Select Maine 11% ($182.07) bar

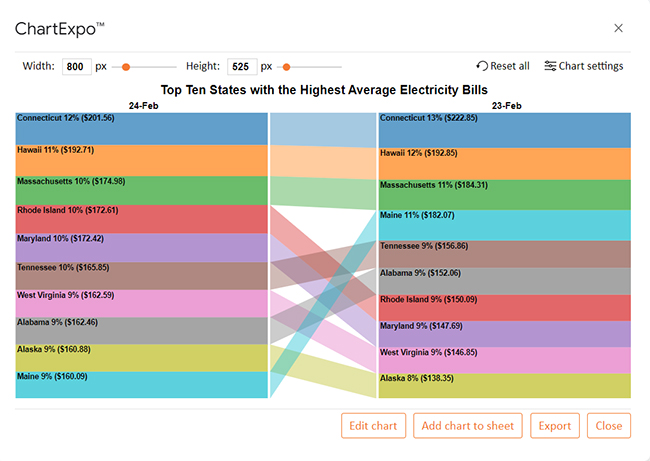[505, 226]
